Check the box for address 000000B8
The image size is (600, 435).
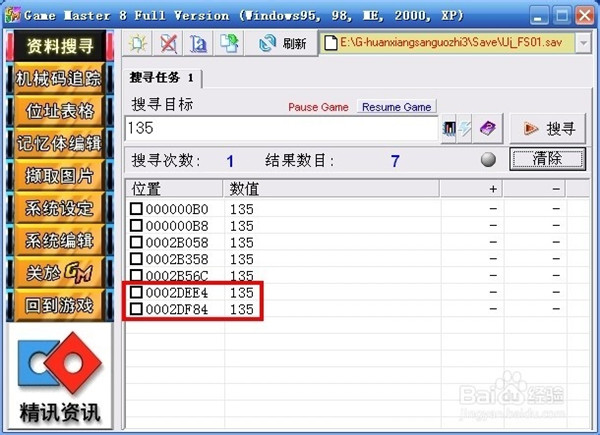[136, 225]
